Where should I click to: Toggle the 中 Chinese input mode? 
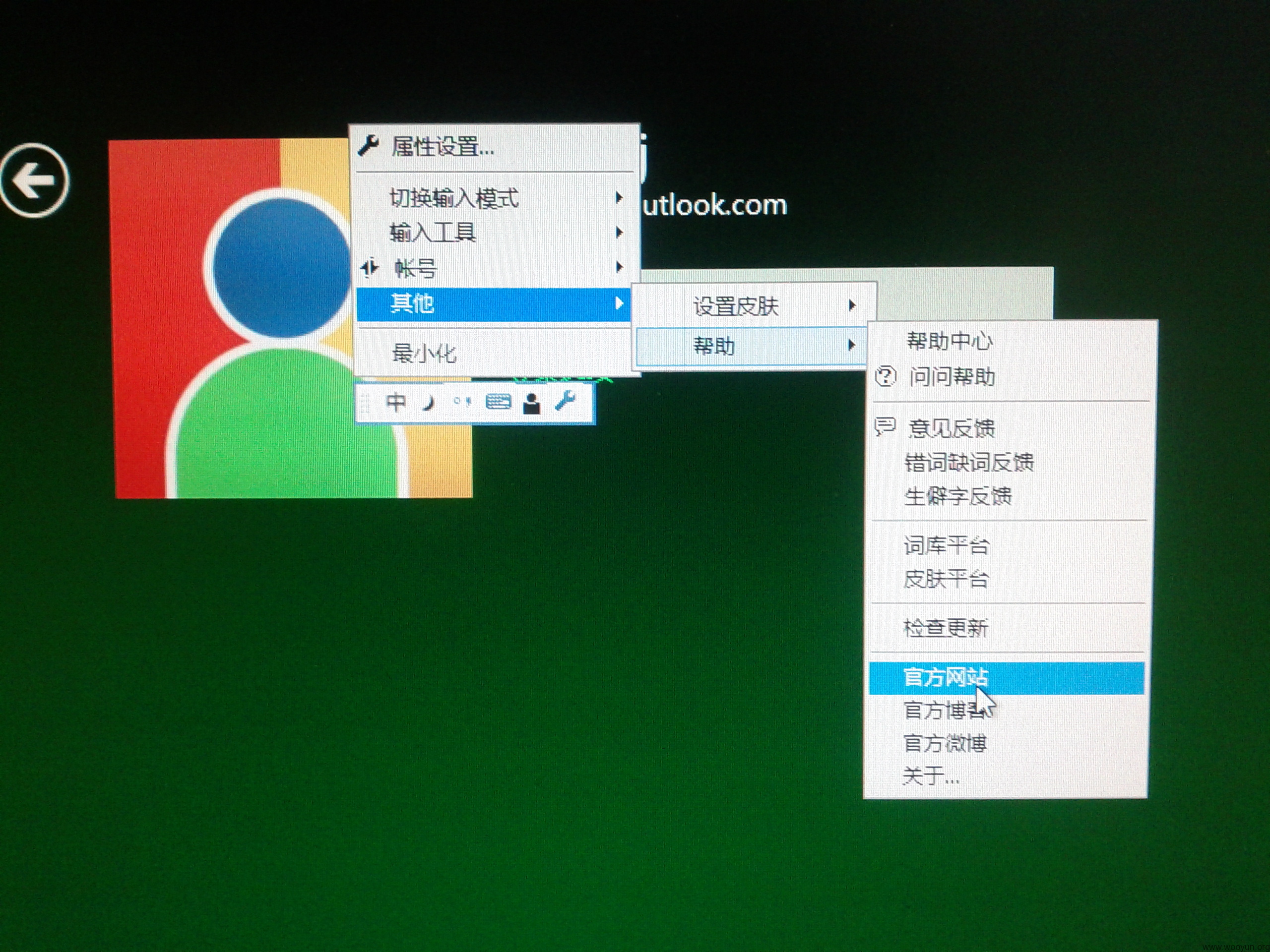pos(395,402)
